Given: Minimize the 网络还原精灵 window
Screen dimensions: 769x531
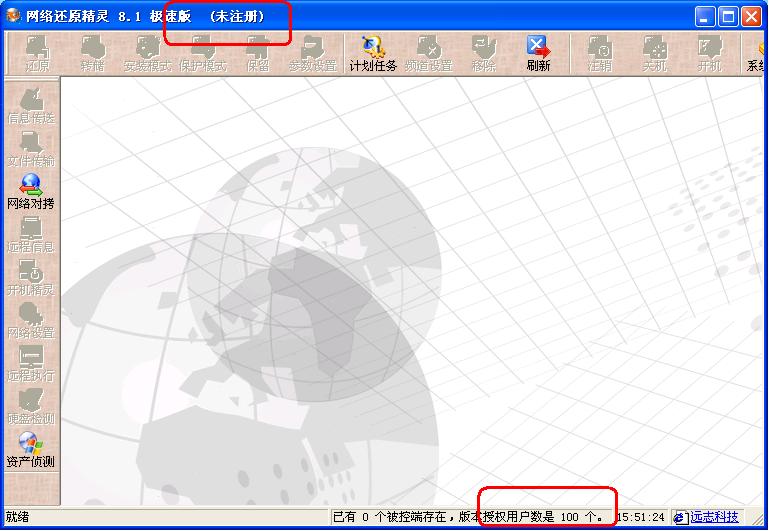Looking at the screenshot, I should (x=705, y=17).
